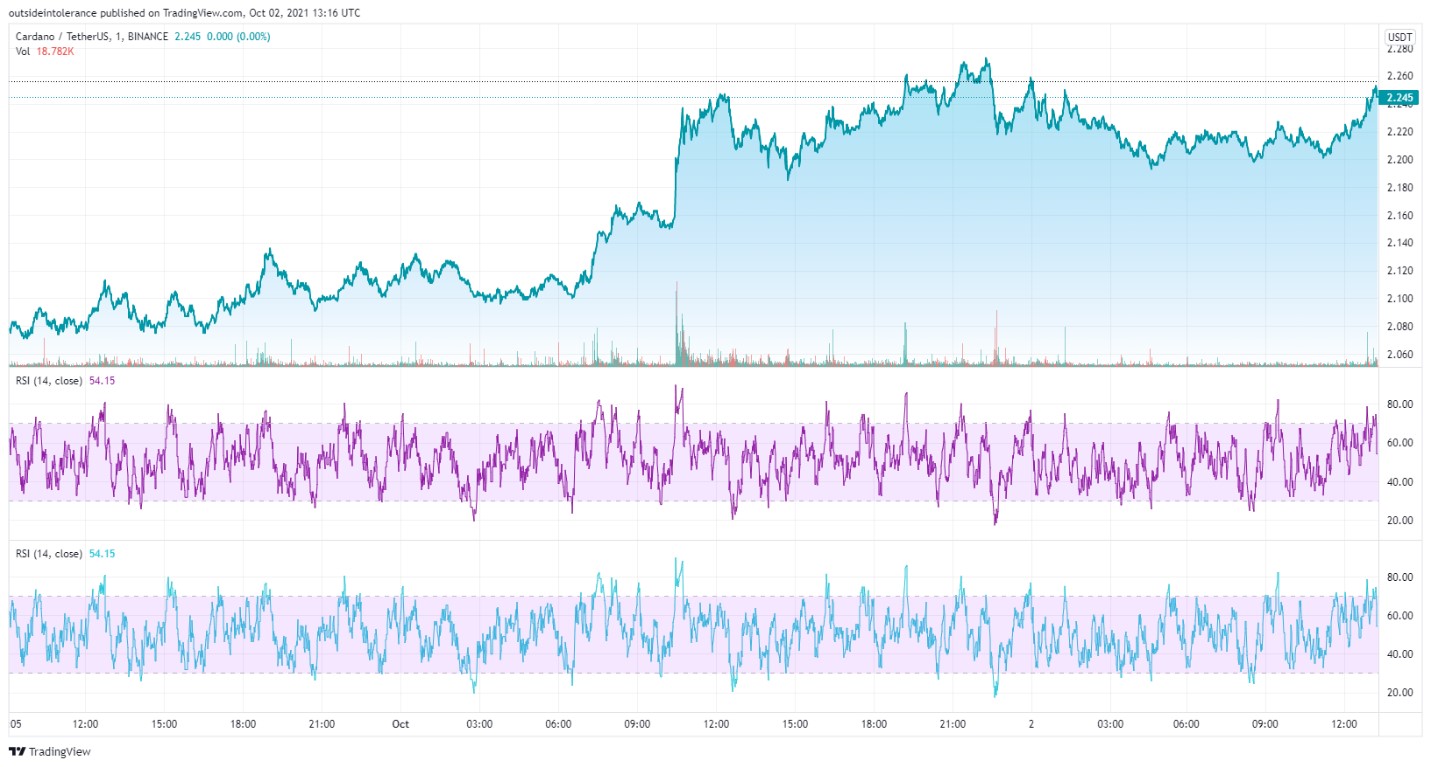
Task: Click the TradingView logo at bottom left
Action: point(49,751)
